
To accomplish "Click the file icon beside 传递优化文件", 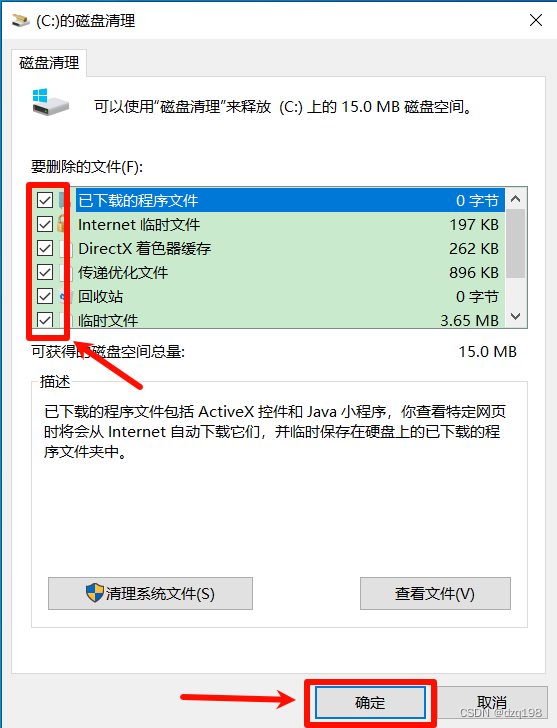I will [x=66, y=273].
